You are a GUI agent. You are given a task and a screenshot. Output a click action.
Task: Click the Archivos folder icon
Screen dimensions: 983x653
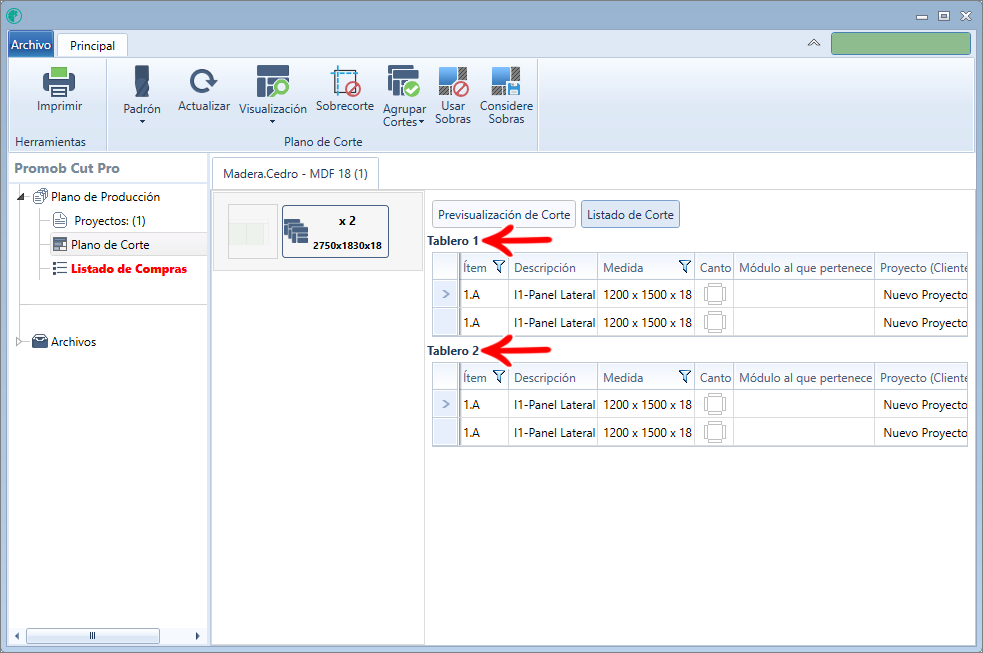pos(40,341)
